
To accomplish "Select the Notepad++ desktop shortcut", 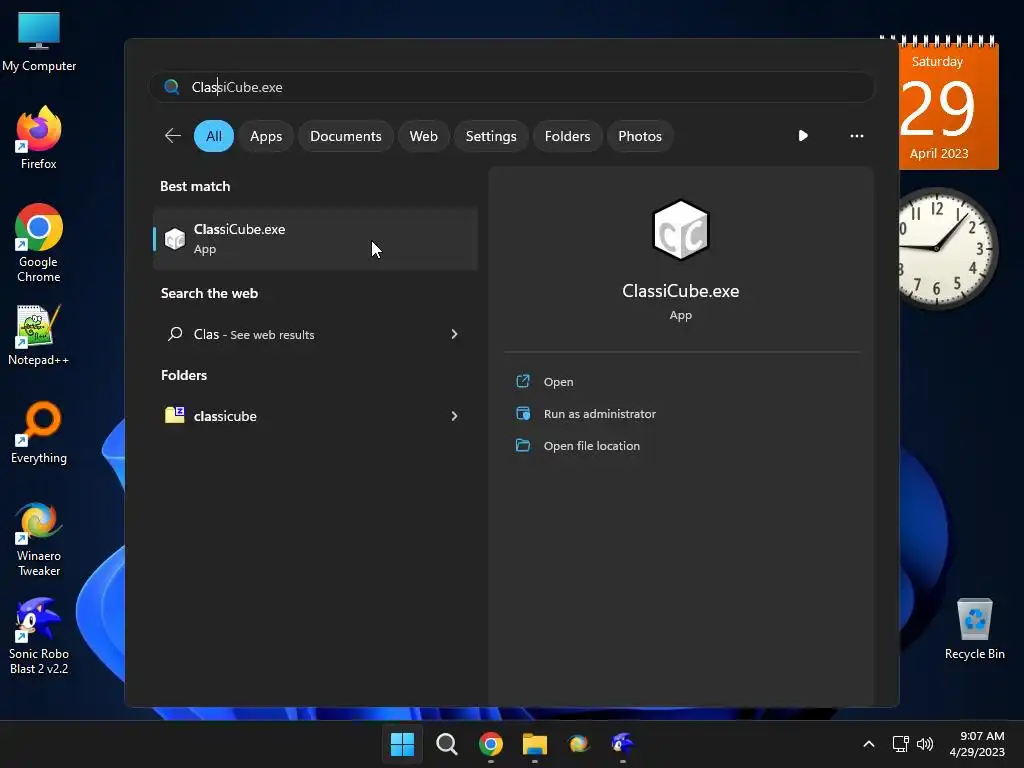I will [39, 335].
